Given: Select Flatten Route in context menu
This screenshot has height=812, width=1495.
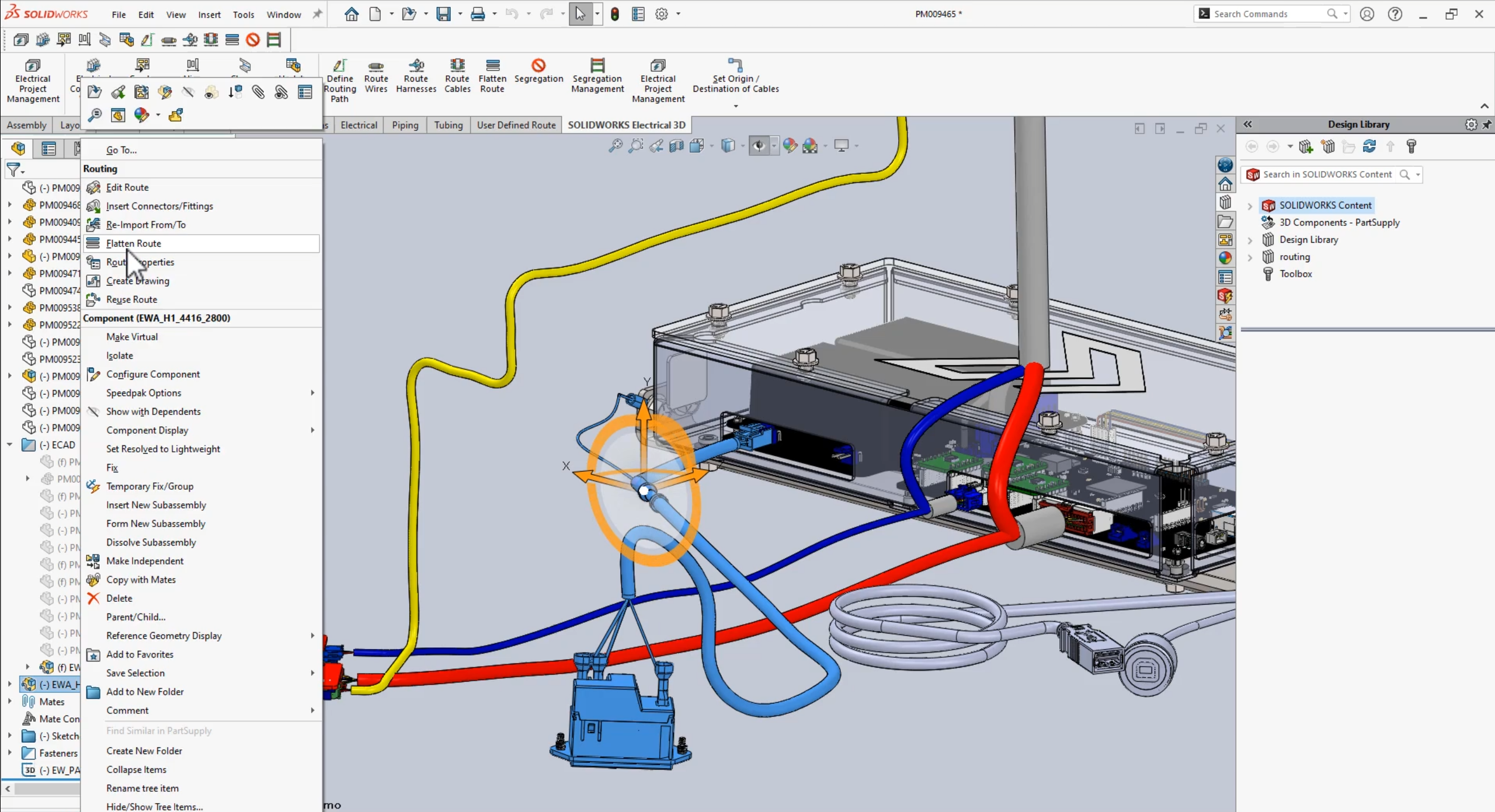Looking at the screenshot, I should click(x=202, y=243).
